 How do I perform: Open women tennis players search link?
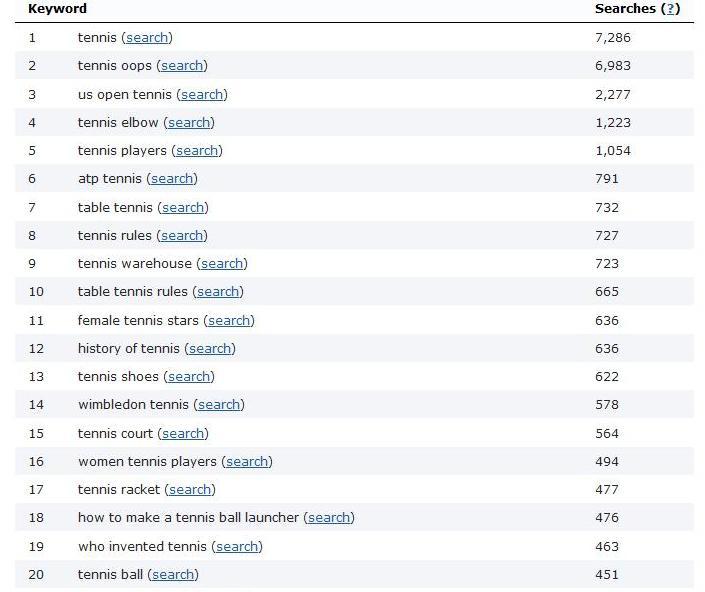[x=247, y=462]
